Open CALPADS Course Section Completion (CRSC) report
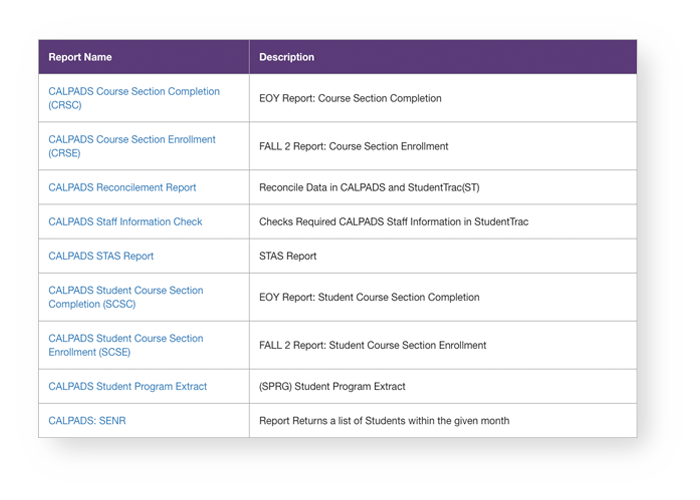 [133, 91]
